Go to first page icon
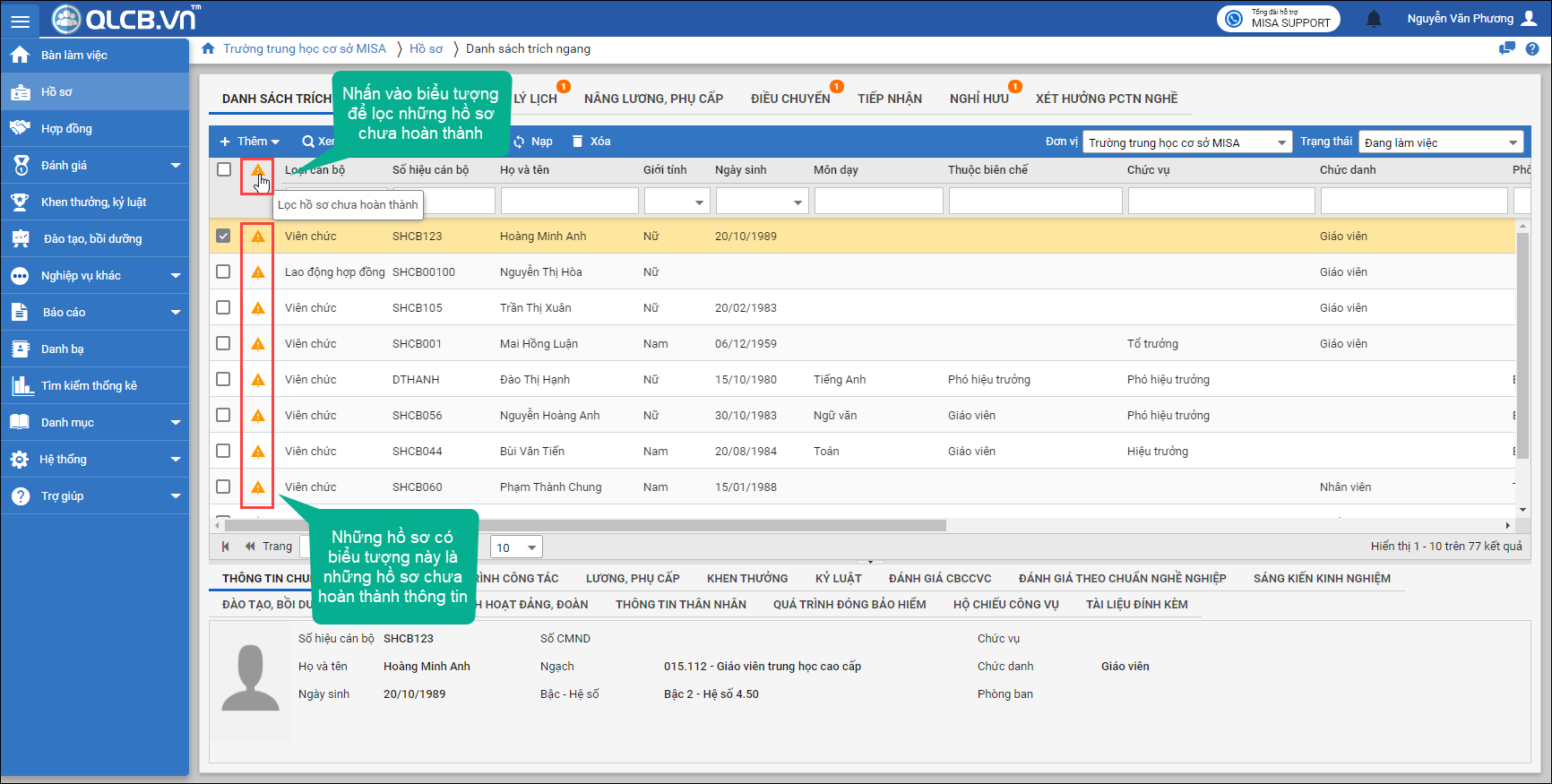This screenshot has height=784, width=1552. click(x=226, y=546)
